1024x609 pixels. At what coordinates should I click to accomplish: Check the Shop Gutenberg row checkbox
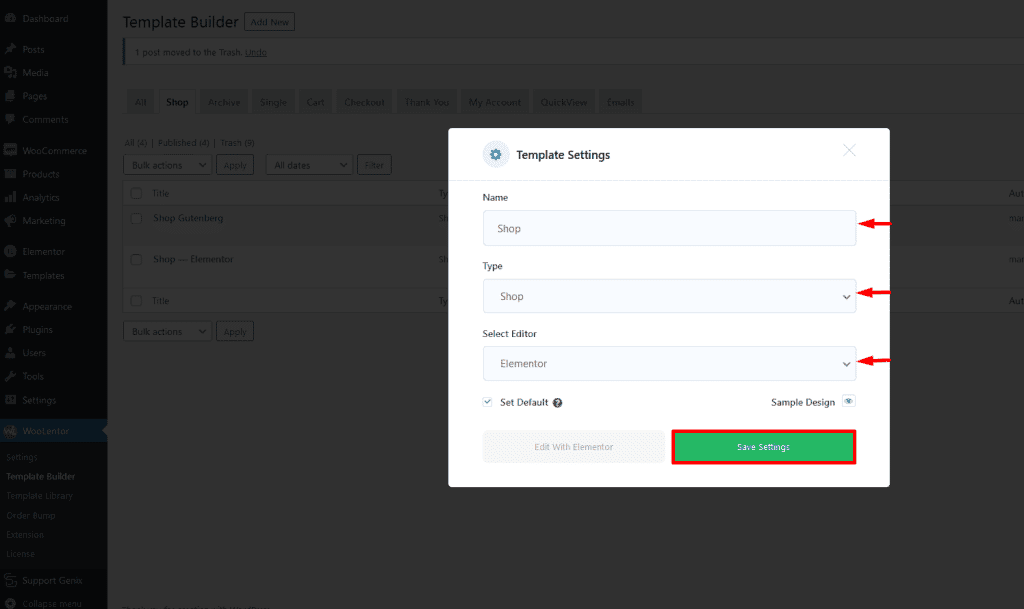[x=136, y=218]
